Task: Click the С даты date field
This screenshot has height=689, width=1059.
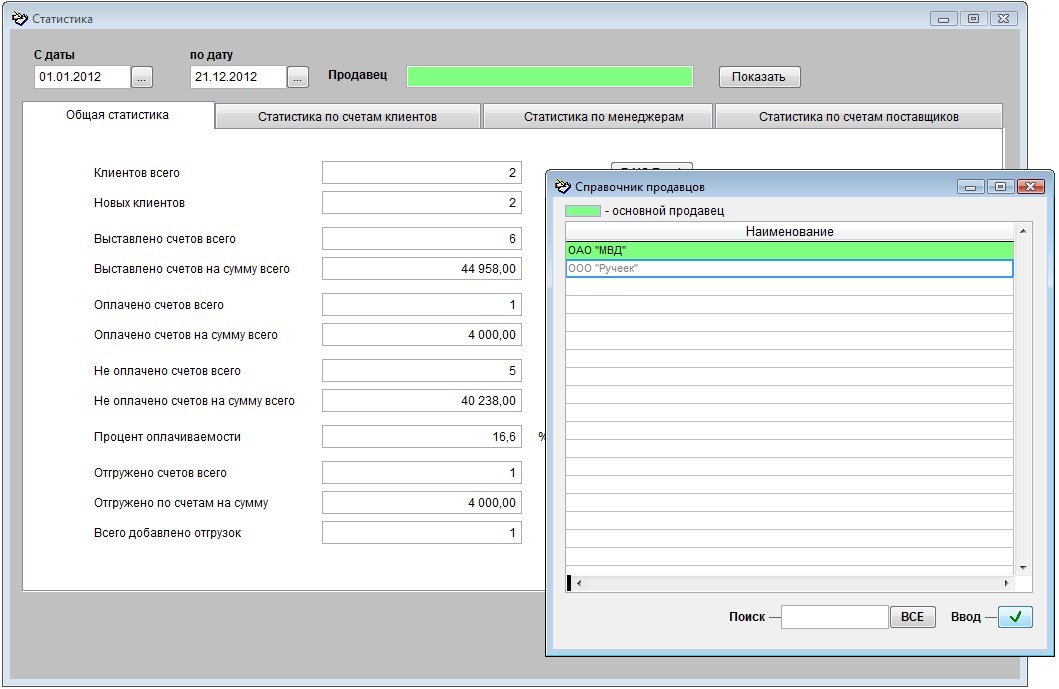Action: (x=82, y=77)
